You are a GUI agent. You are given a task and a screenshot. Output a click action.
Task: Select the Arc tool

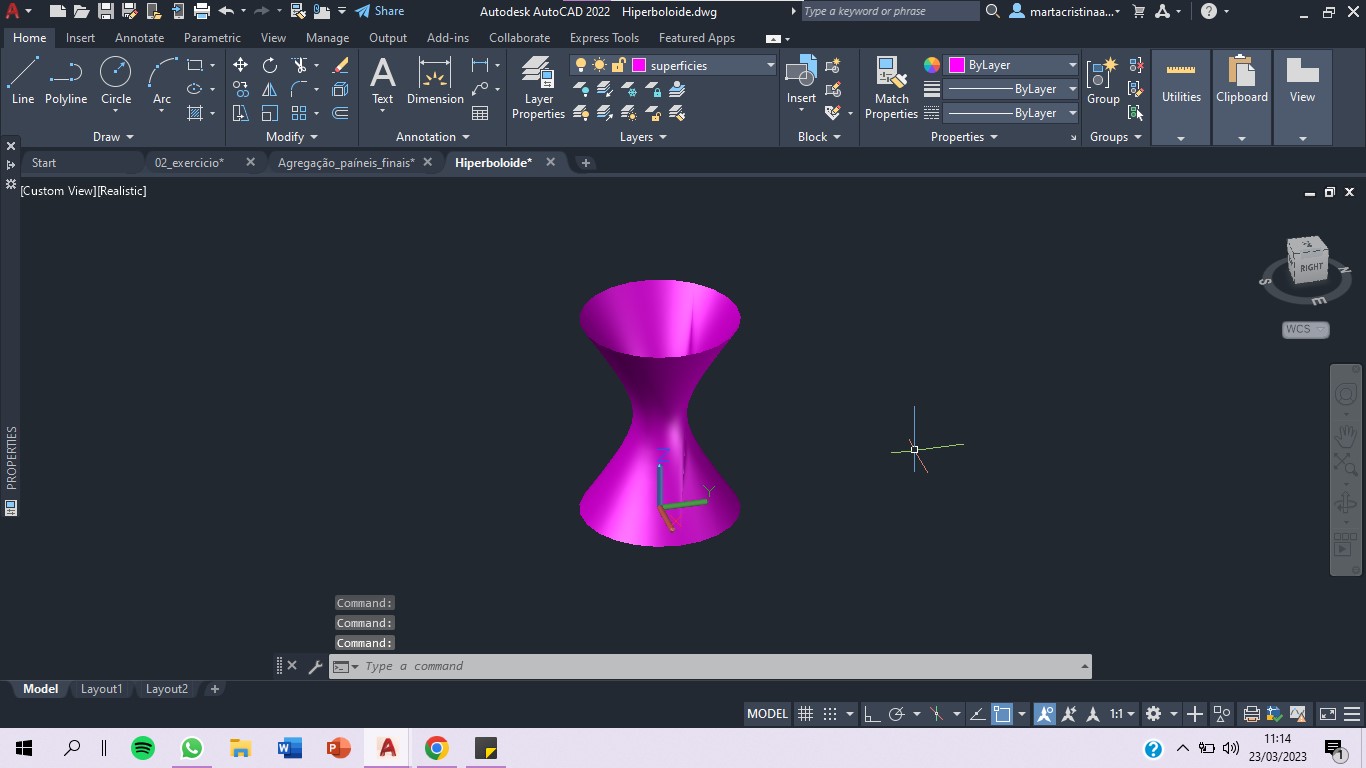[162, 81]
